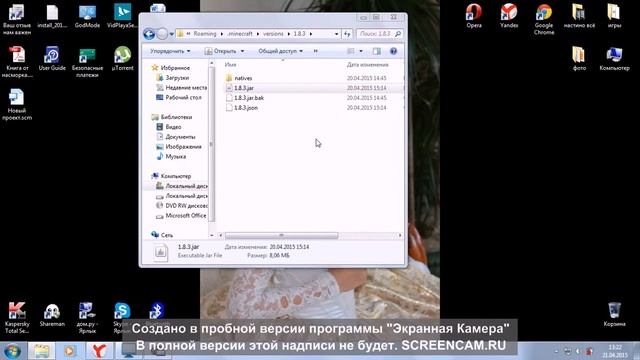Viewport: 640px width, 360px height.
Task: Open the Shareman desktop shortcut
Action: click(52, 314)
